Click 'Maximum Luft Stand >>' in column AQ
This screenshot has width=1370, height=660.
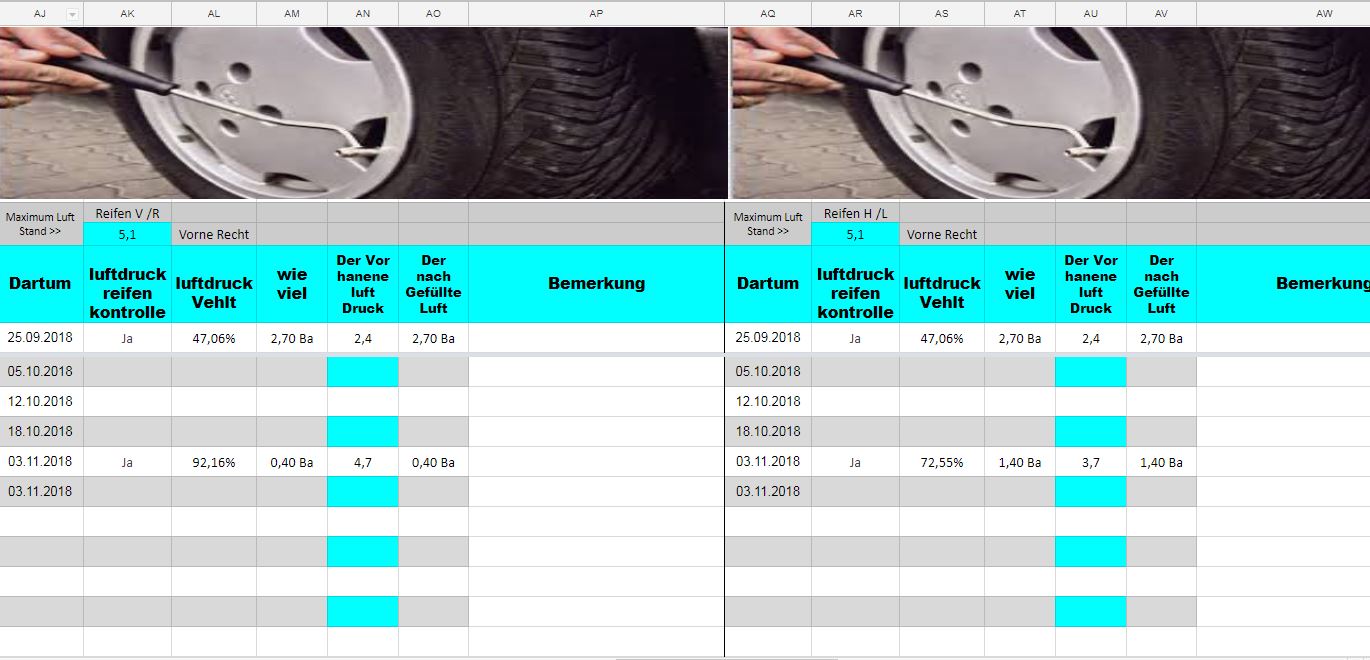(768, 224)
